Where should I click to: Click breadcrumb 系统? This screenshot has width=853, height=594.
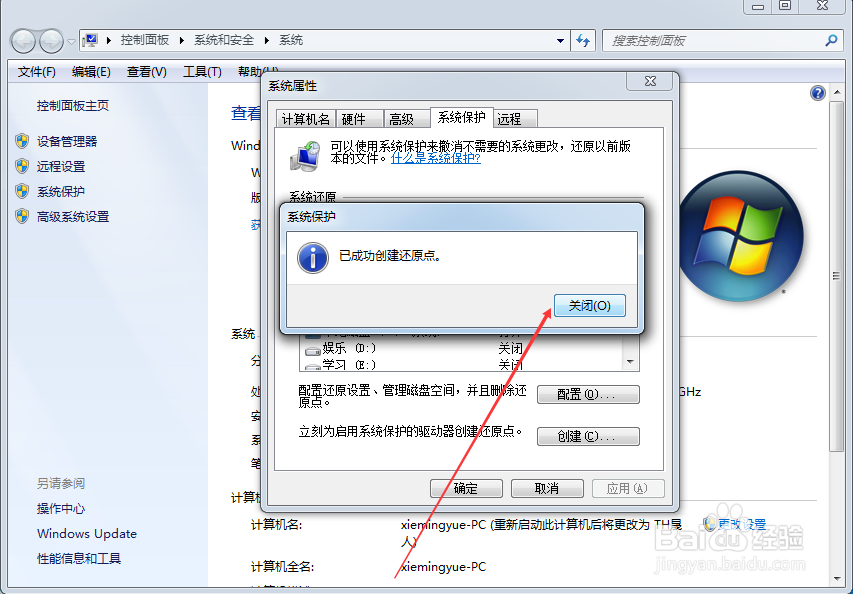291,40
